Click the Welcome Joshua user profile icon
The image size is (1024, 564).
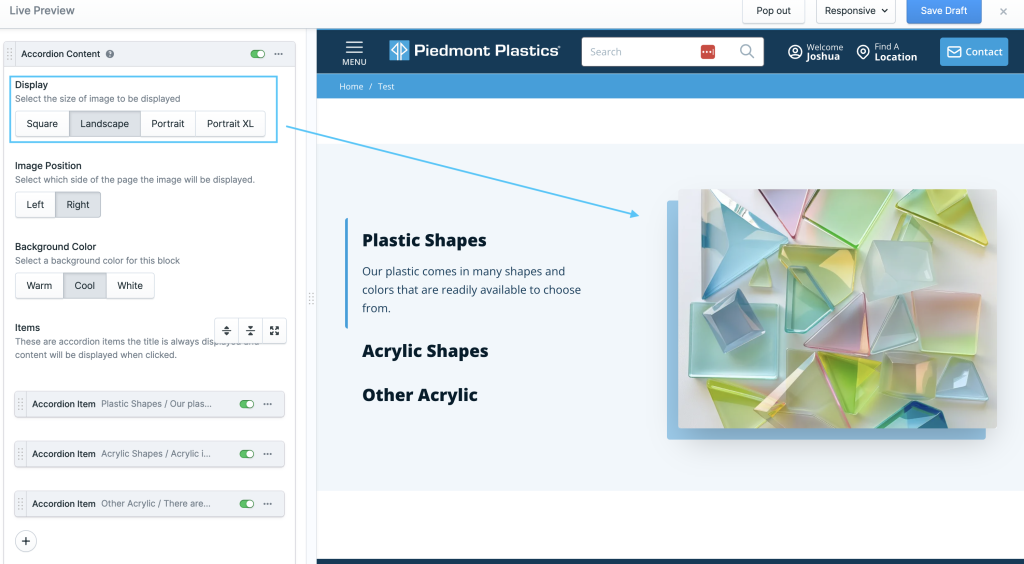[795, 52]
